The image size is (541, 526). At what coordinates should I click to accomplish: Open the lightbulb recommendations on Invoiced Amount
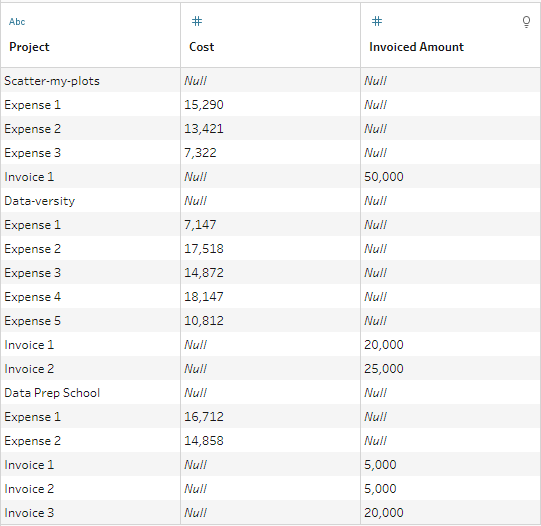(526, 22)
